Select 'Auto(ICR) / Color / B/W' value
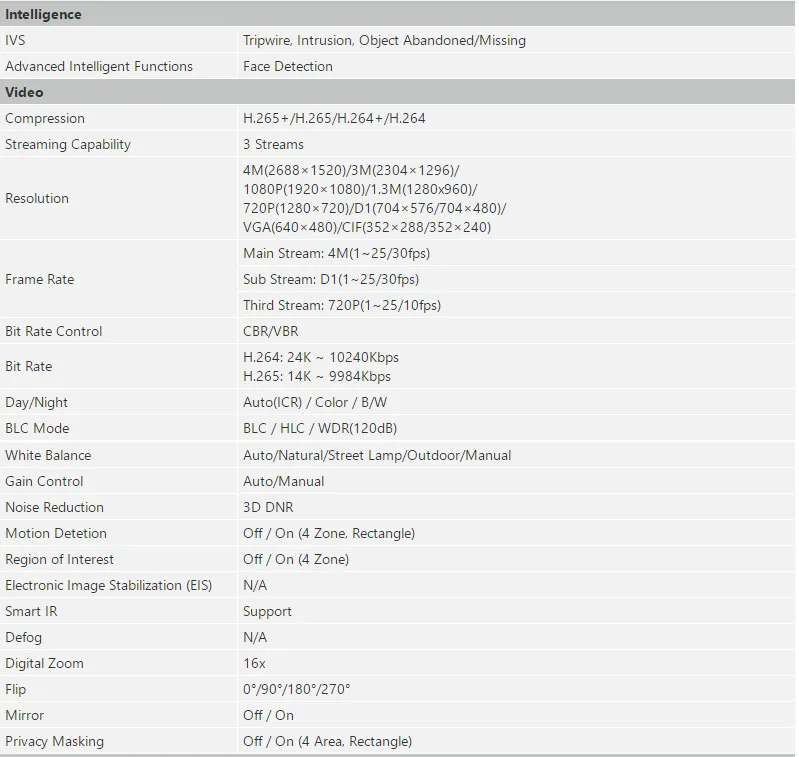799x757 pixels. (315, 402)
